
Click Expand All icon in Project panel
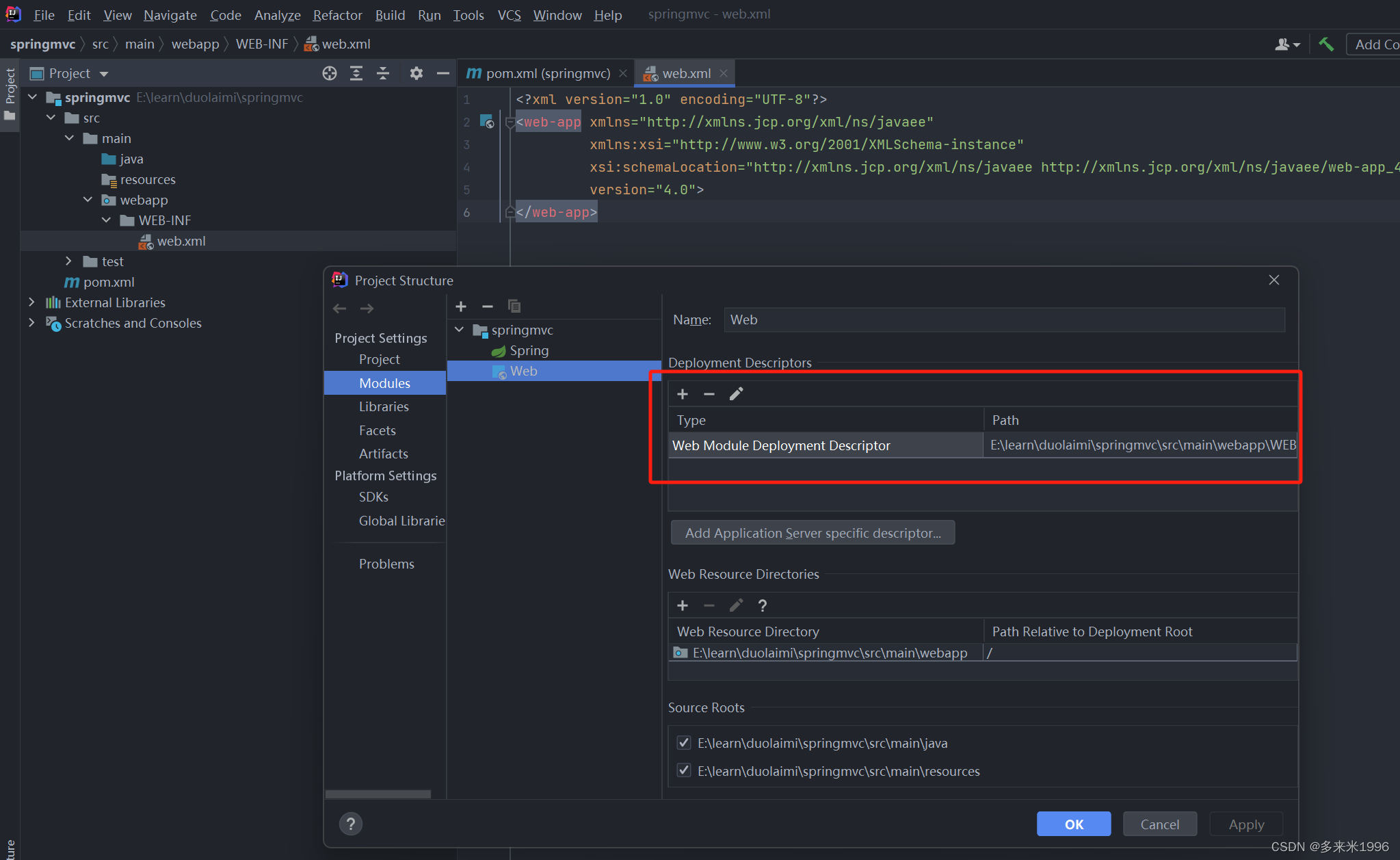356,73
